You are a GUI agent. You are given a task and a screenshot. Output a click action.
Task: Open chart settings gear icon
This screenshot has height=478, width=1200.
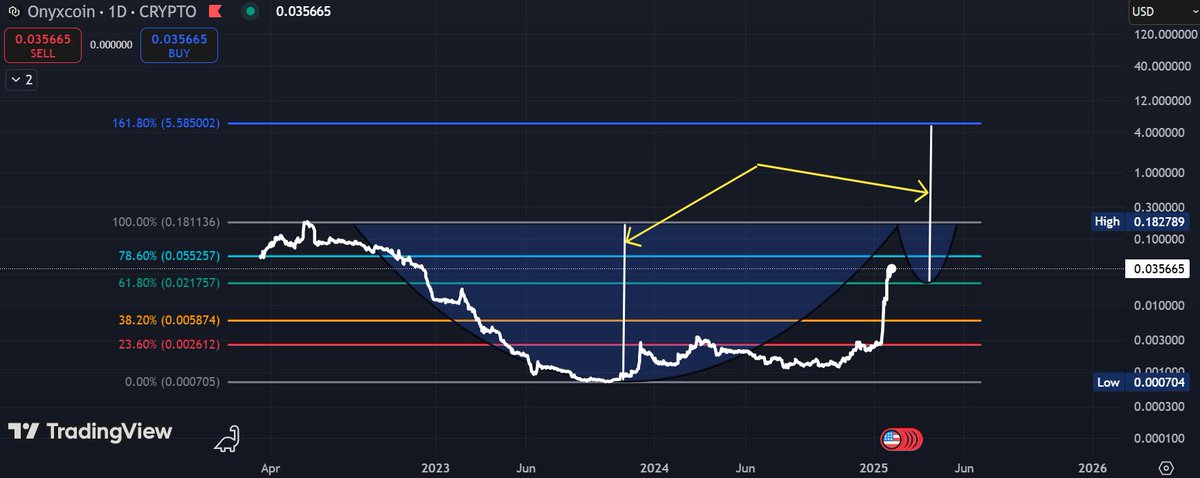pos(1165,468)
